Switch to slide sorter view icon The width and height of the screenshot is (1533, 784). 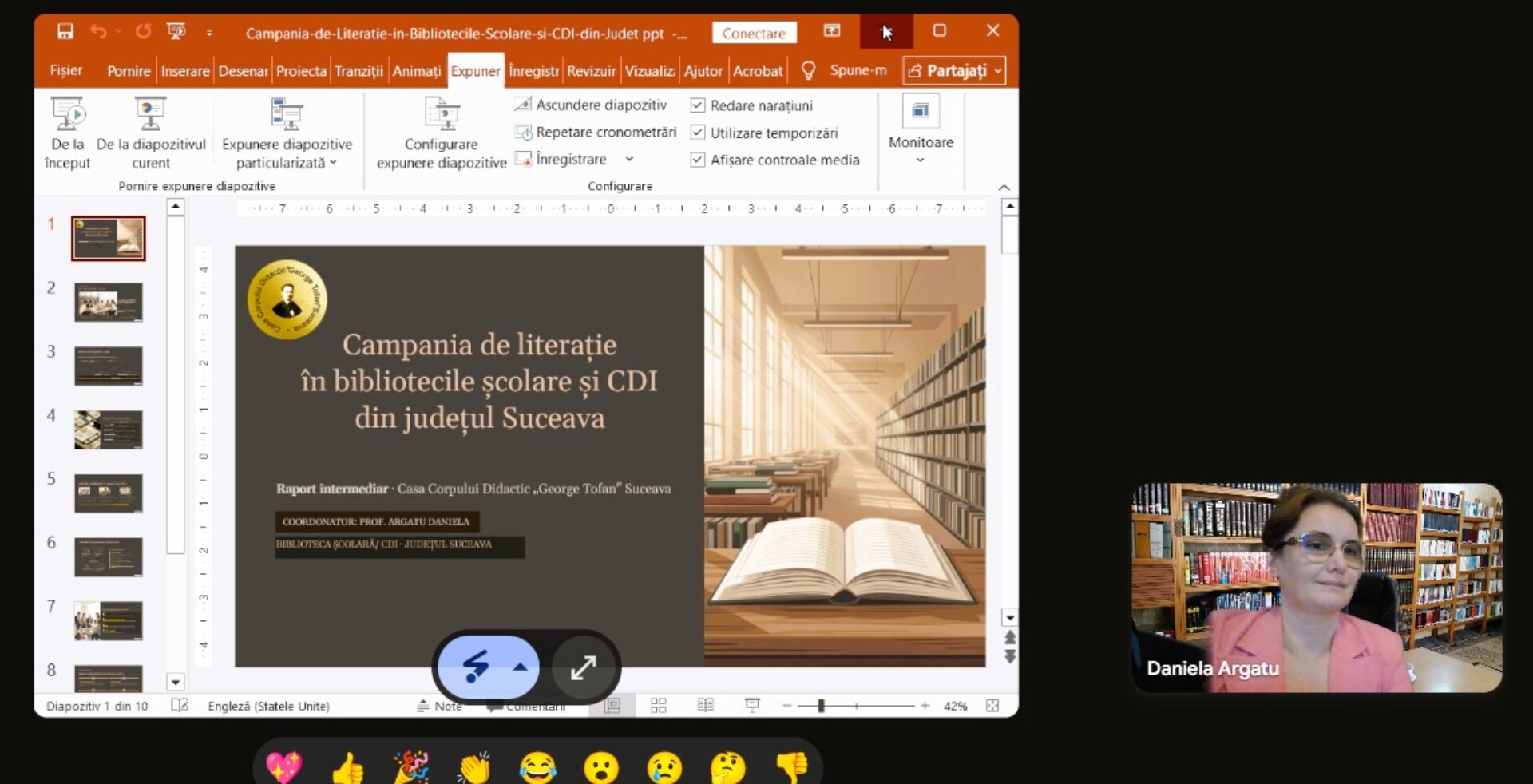click(658, 706)
